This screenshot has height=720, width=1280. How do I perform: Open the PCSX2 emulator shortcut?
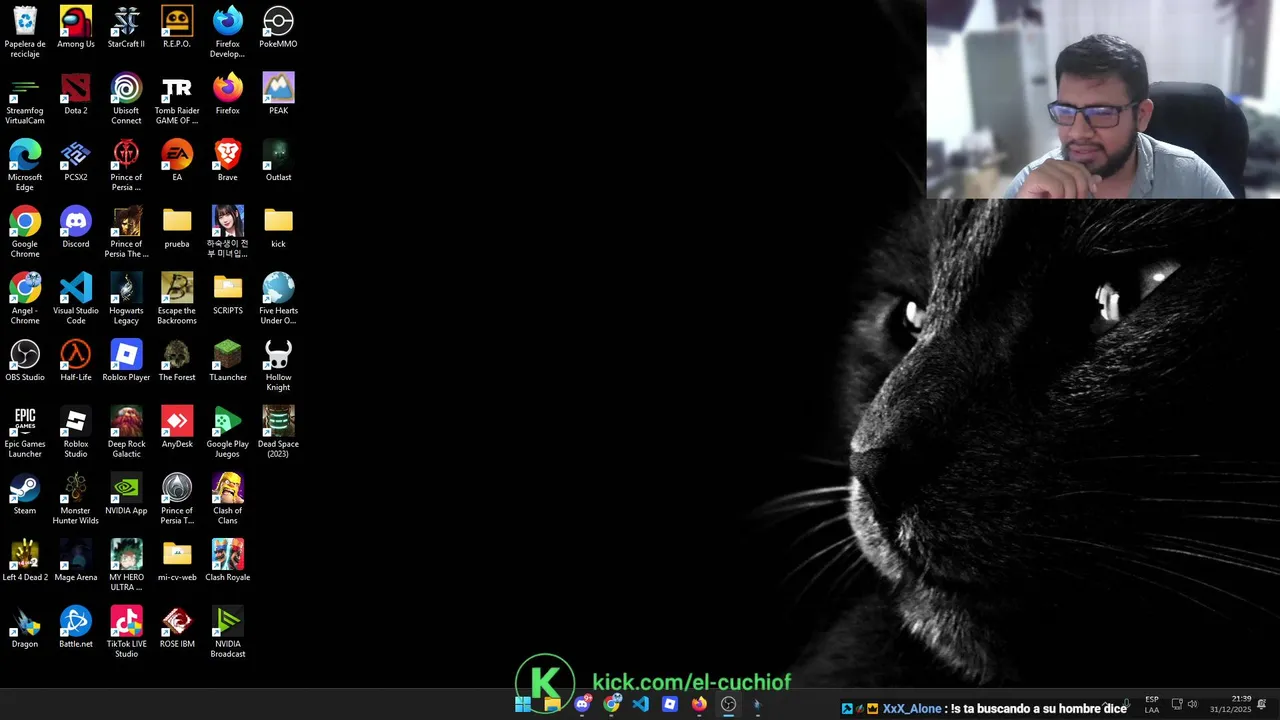coord(76,160)
